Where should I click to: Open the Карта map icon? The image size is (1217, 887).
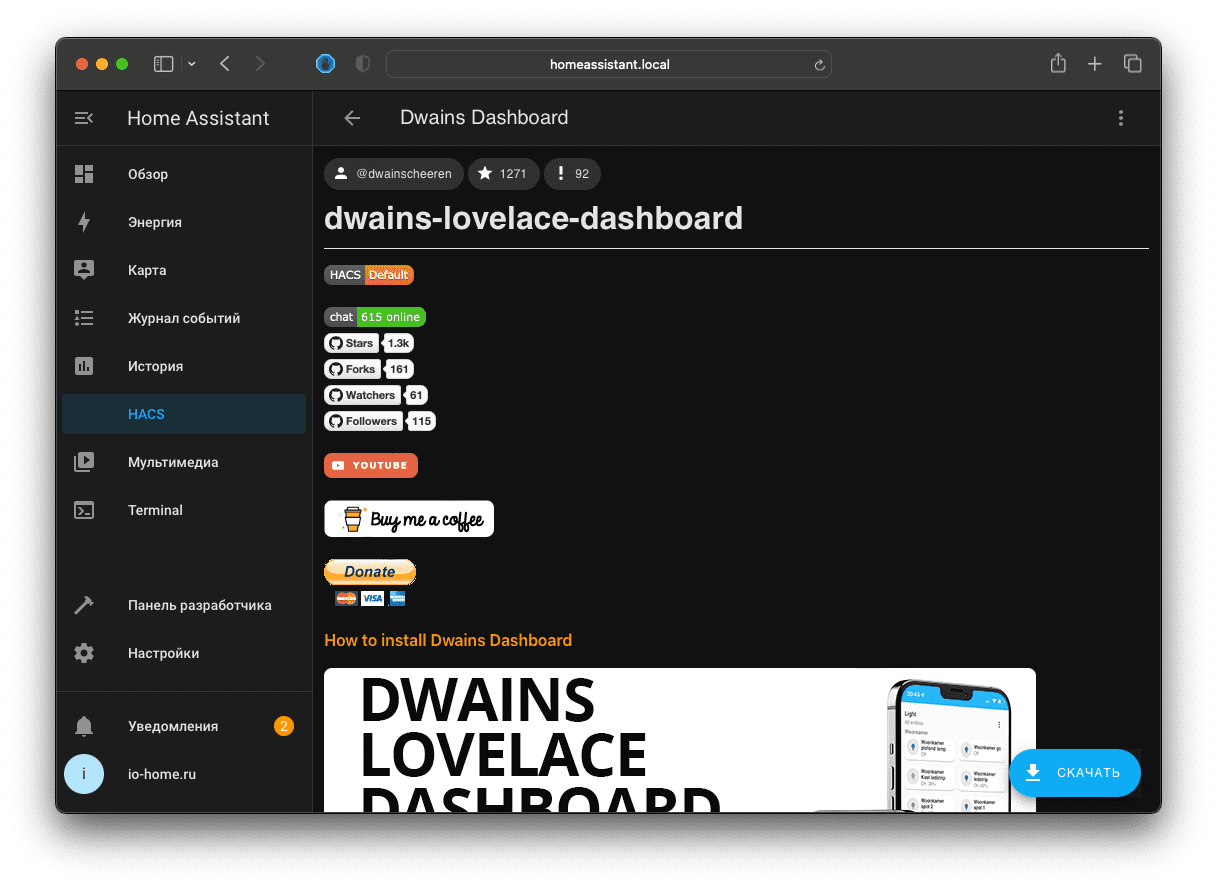click(84, 270)
